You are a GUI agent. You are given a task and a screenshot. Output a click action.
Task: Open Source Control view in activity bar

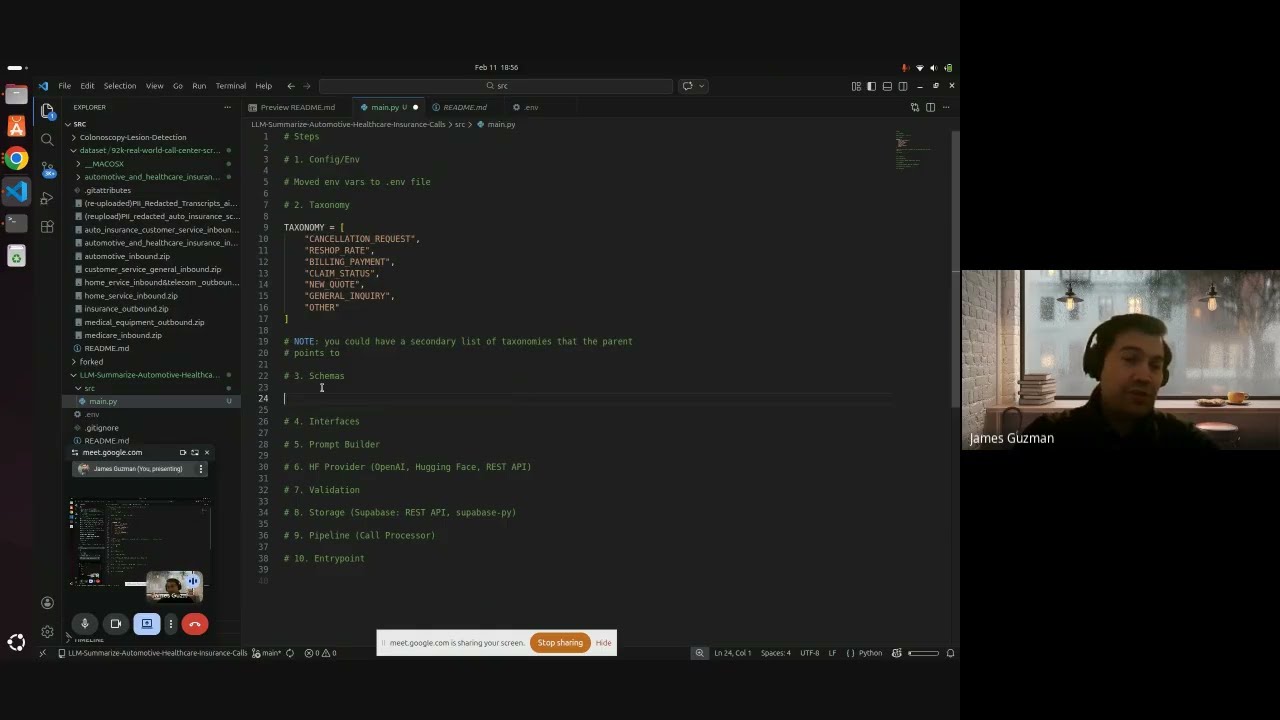pos(47,169)
